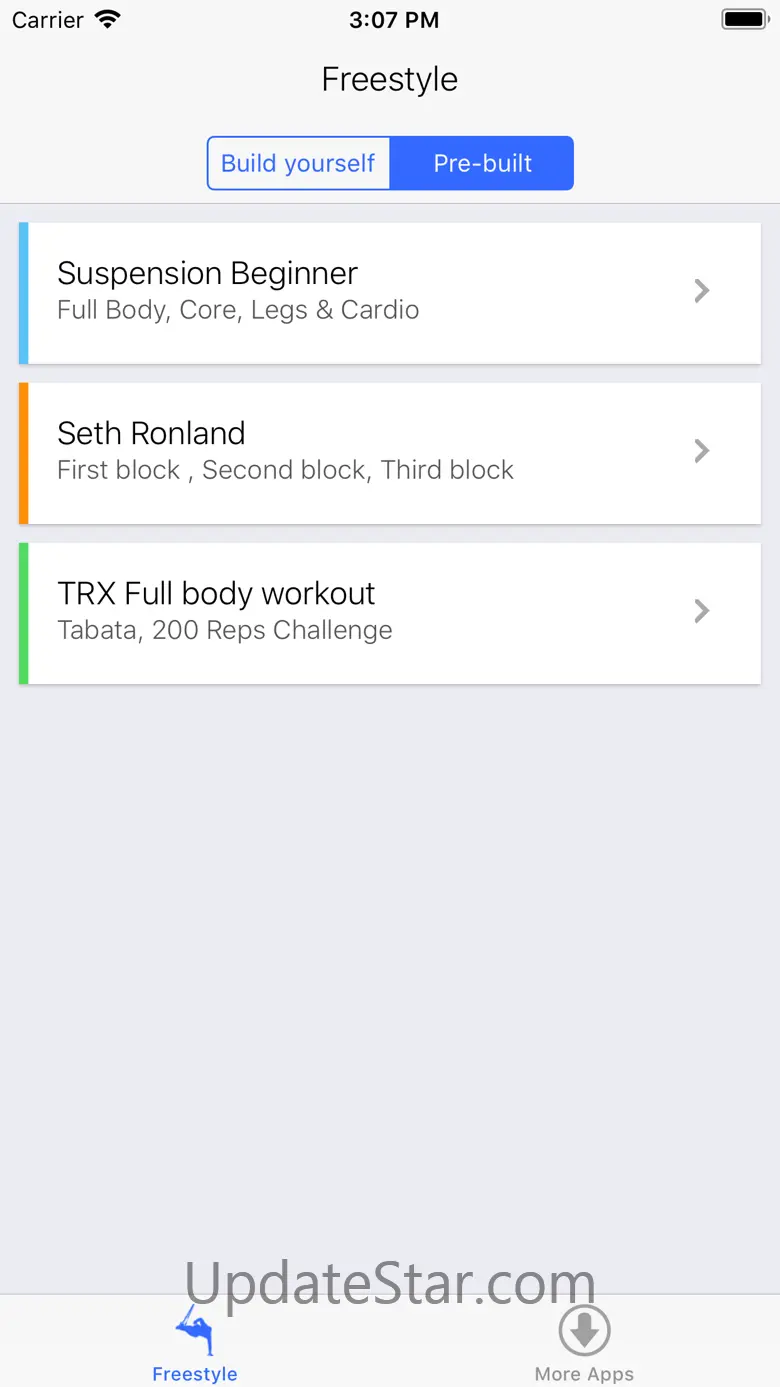Open the Suspension Beginner workout title

tap(207, 273)
